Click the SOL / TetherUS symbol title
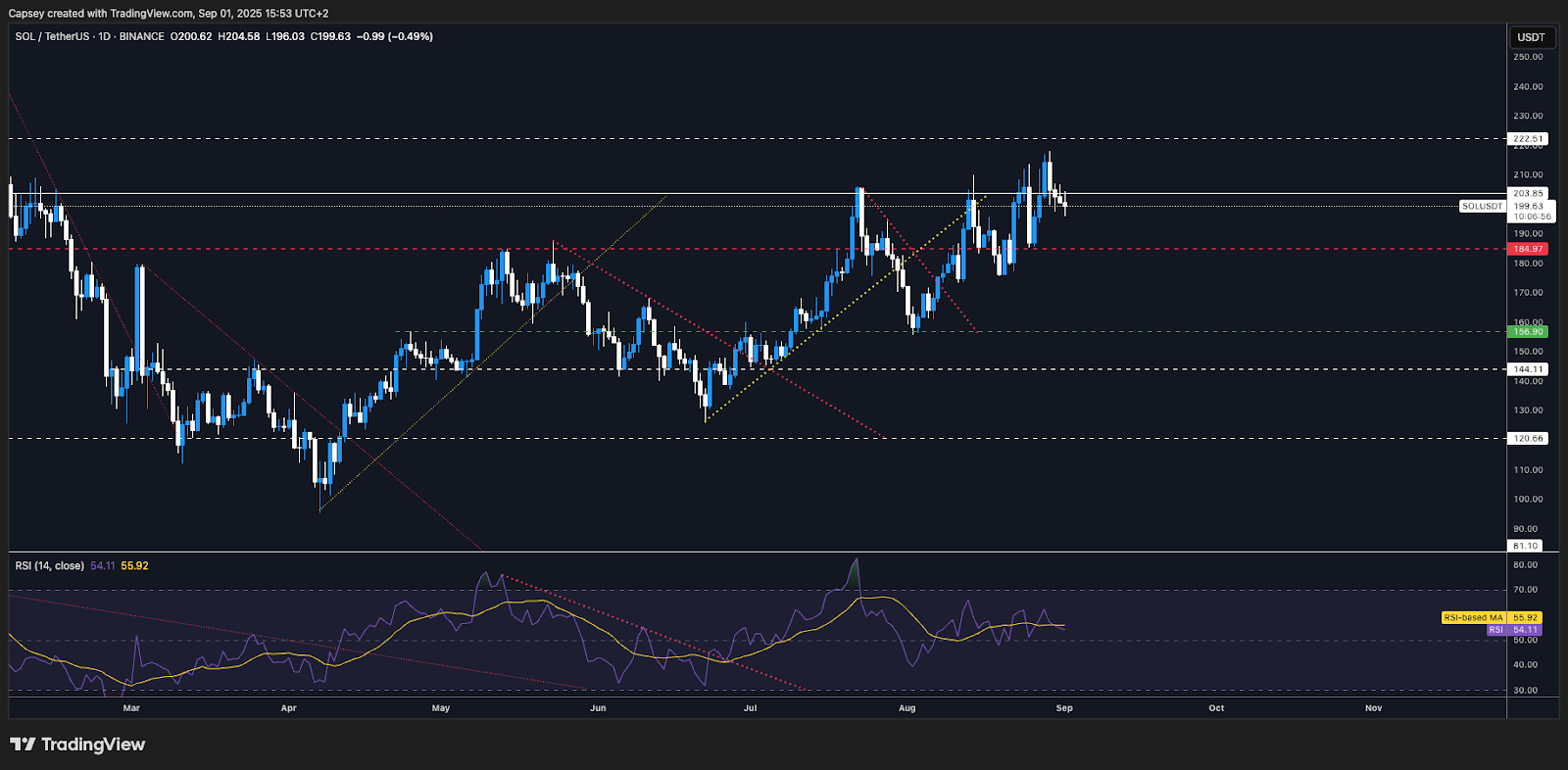The width and height of the screenshot is (1568, 770). click(51, 36)
